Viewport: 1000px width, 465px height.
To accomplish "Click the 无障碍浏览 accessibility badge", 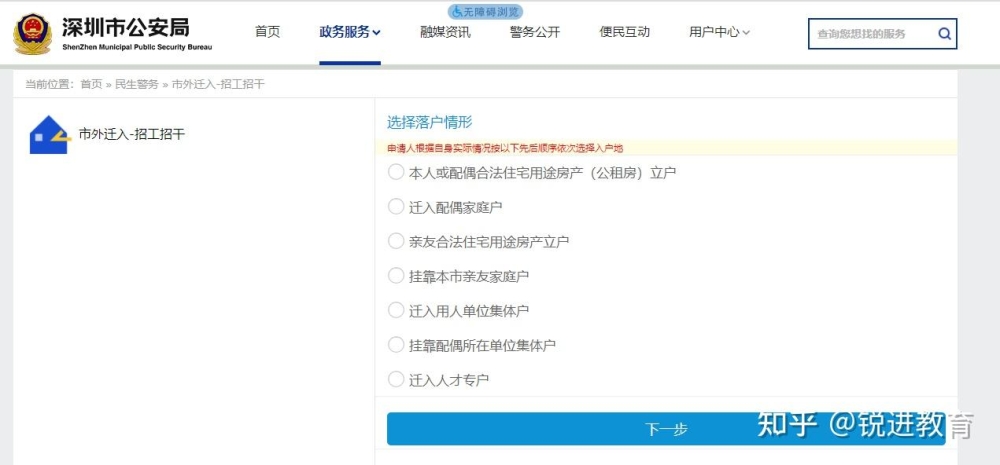I will tap(485, 11).
